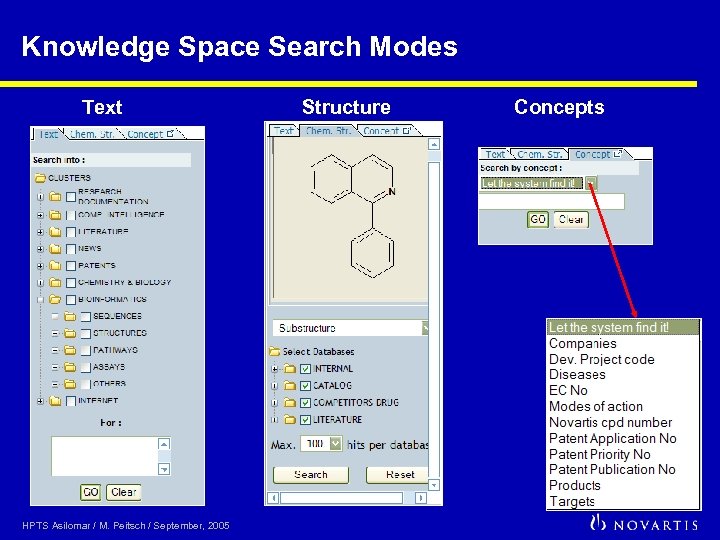Image resolution: width=720 pixels, height=540 pixels.
Task: Click the INTERNAL database folder icon
Action: tap(290, 369)
